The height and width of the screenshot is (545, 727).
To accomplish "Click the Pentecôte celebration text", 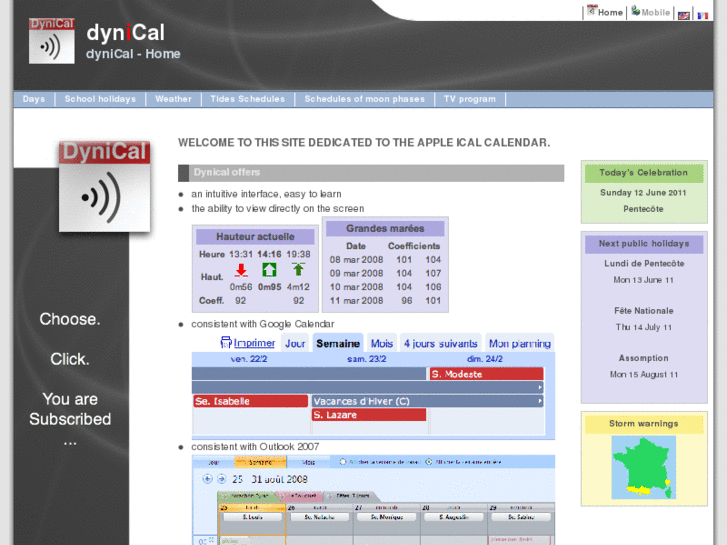I will click(643, 209).
